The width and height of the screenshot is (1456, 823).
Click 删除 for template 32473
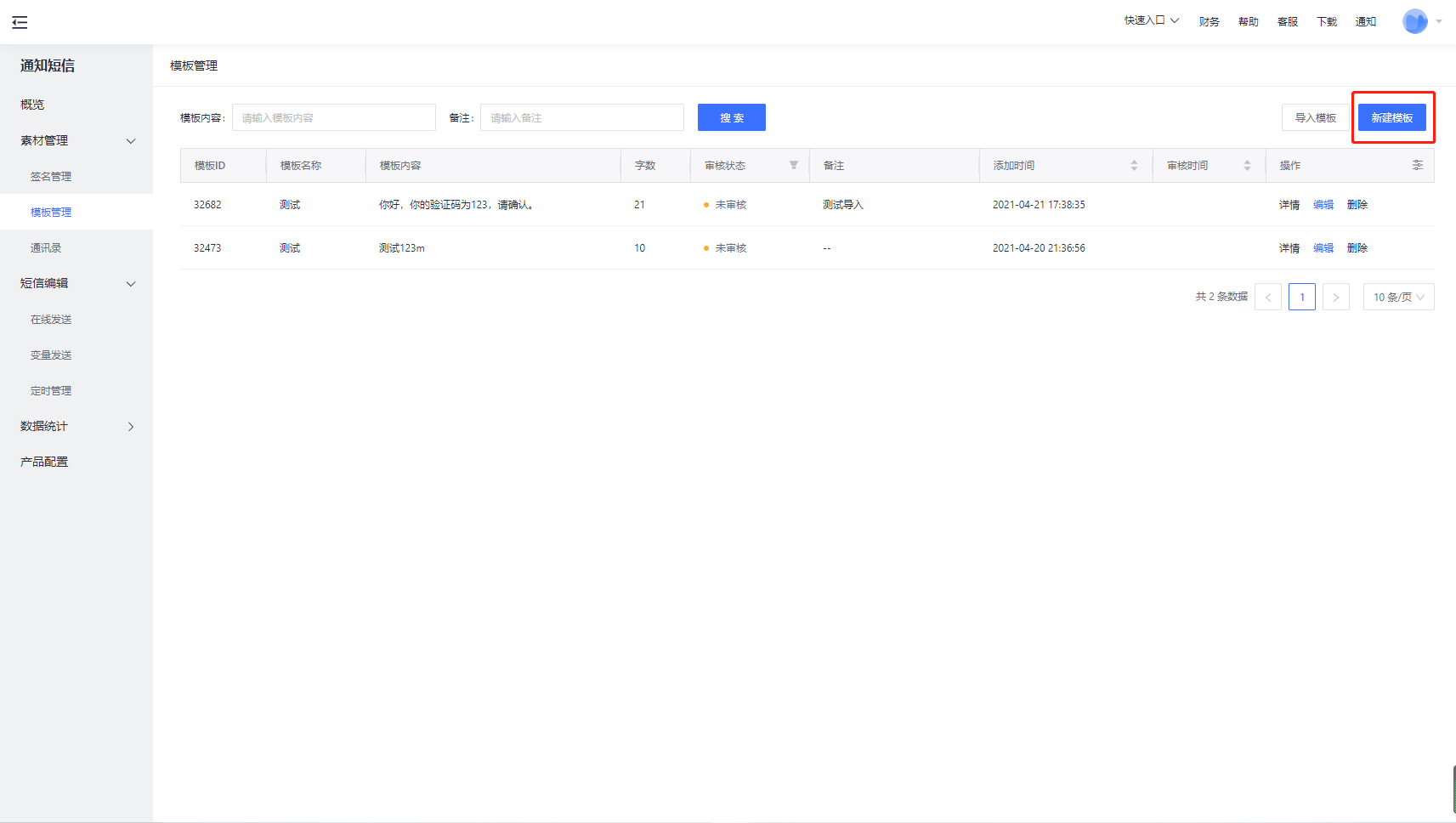(x=1357, y=248)
